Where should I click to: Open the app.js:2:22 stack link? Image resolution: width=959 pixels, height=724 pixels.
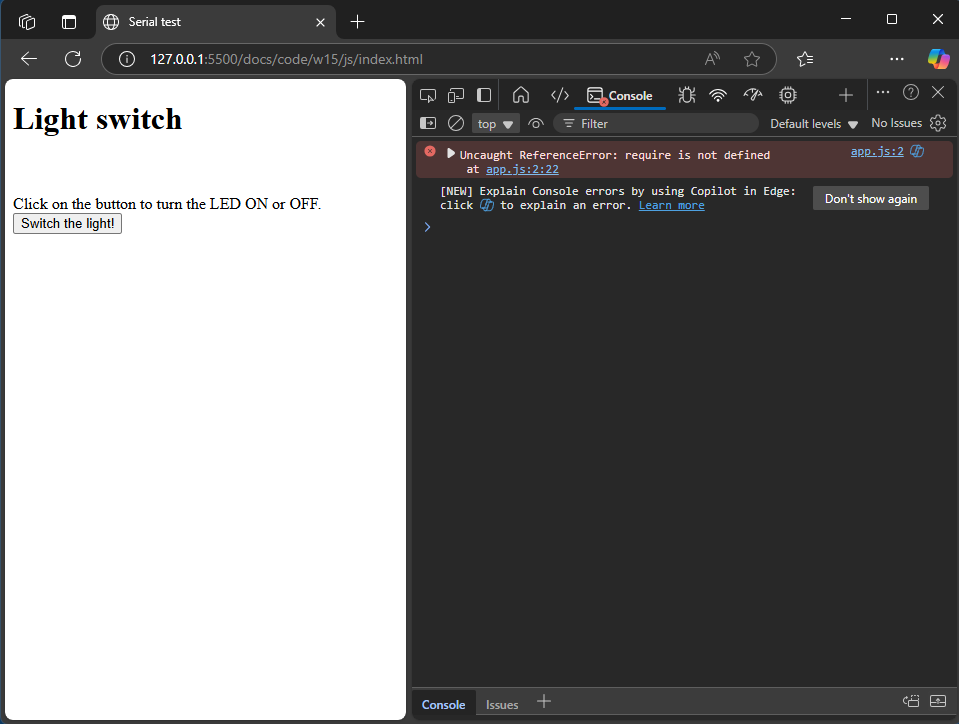pyautogui.click(x=522, y=169)
